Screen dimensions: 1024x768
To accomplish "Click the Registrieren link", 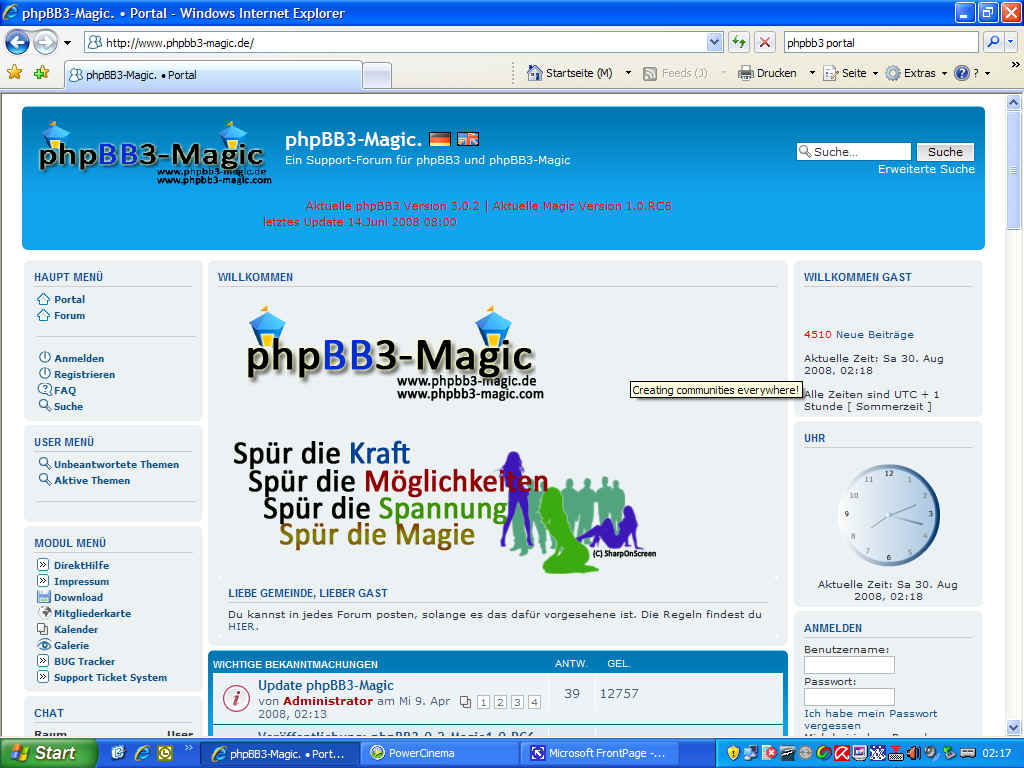I will click(x=84, y=374).
